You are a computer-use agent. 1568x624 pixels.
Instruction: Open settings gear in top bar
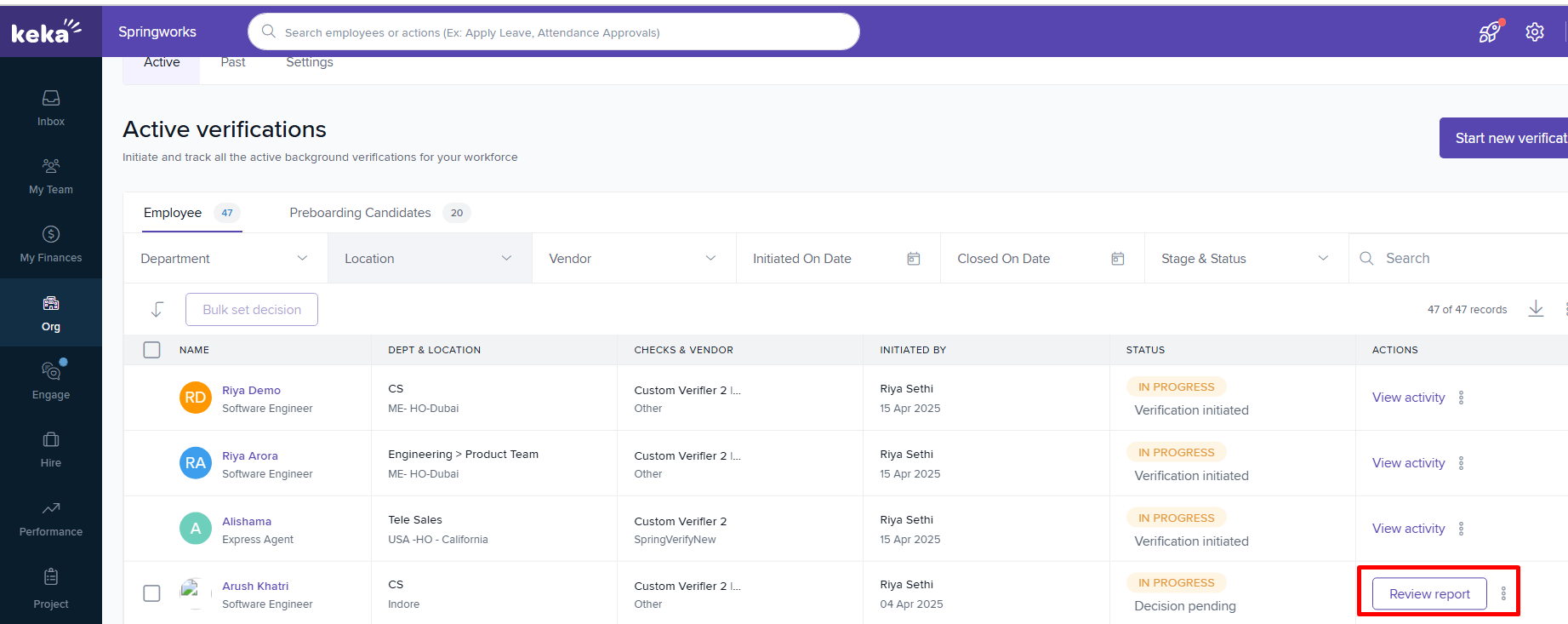point(1535,32)
